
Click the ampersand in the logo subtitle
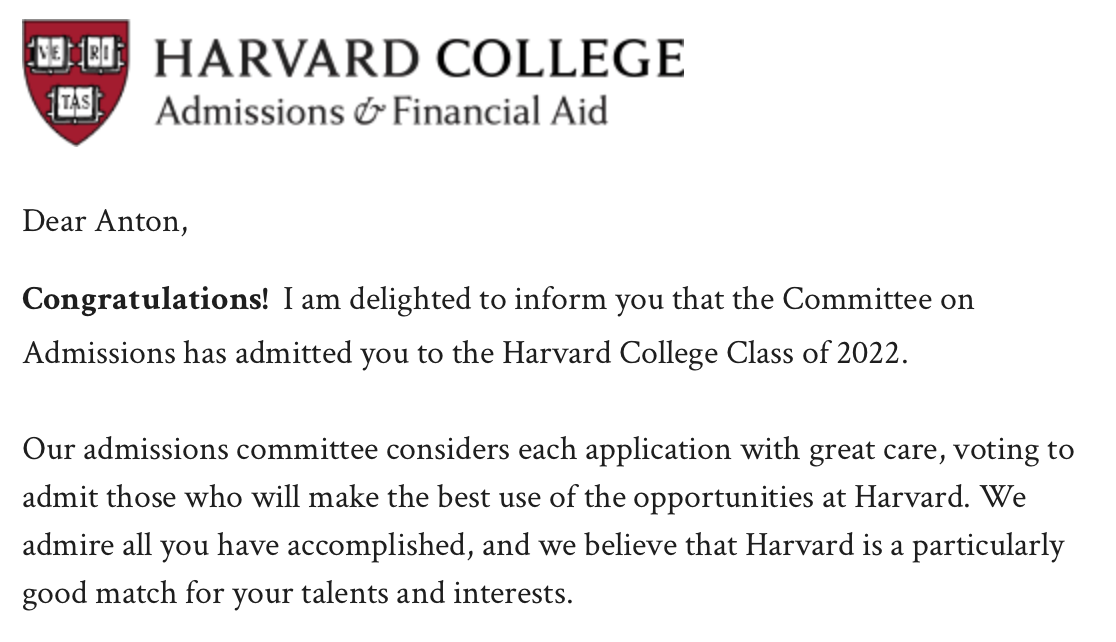coord(369,112)
